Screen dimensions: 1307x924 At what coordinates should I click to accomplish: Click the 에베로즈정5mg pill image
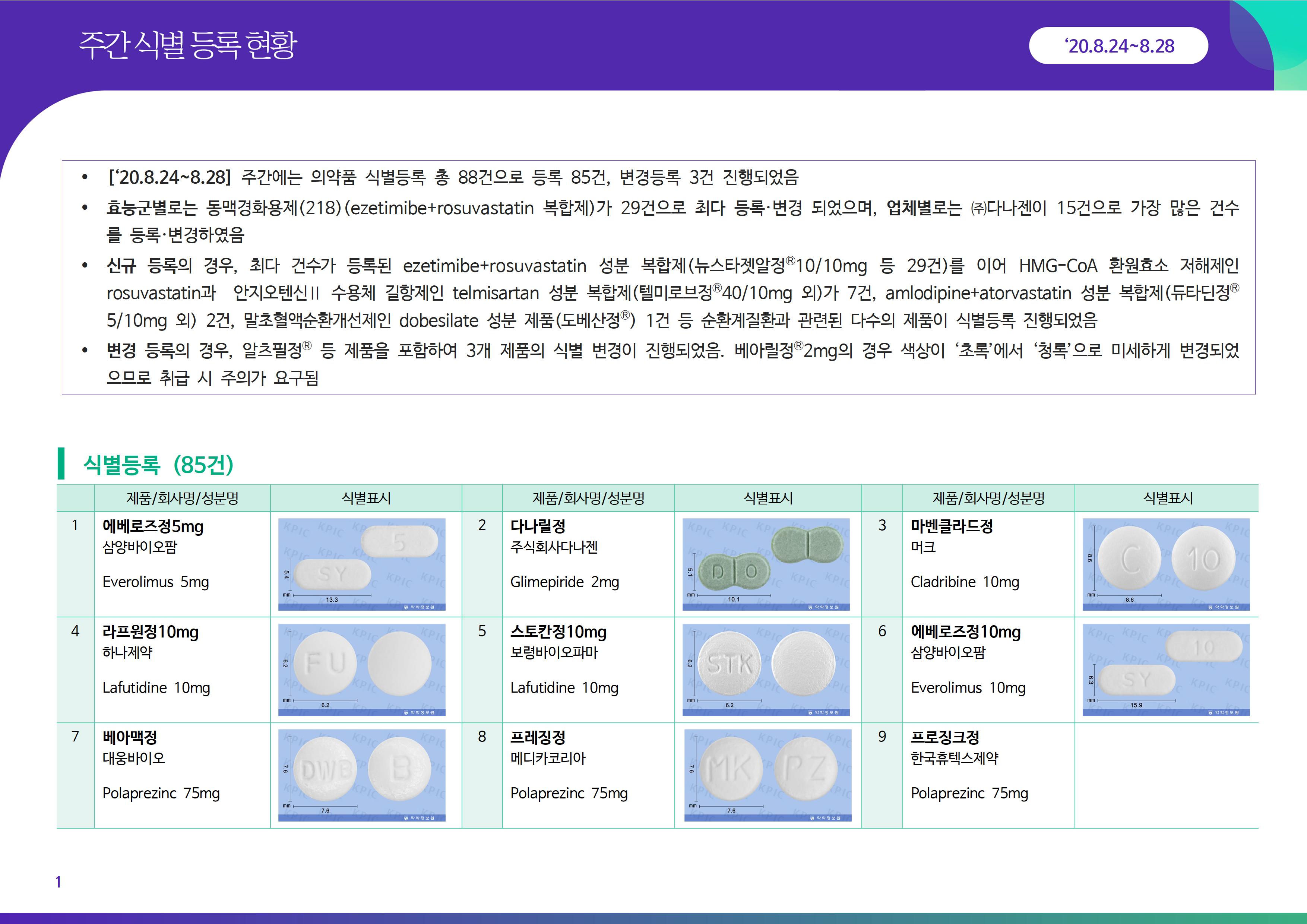click(361, 564)
